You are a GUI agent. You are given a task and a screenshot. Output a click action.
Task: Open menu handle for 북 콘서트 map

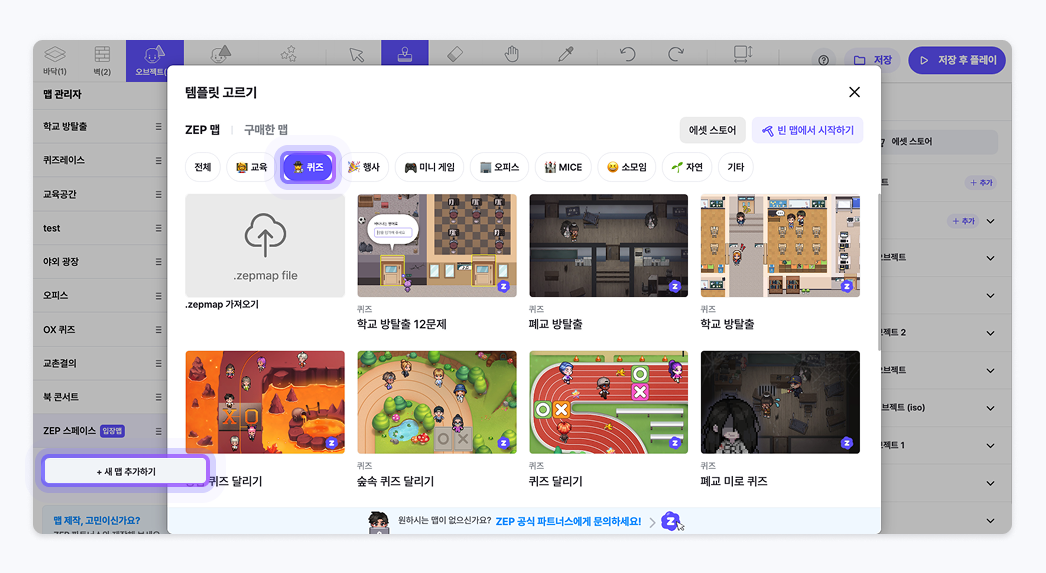pyautogui.click(x=158, y=397)
